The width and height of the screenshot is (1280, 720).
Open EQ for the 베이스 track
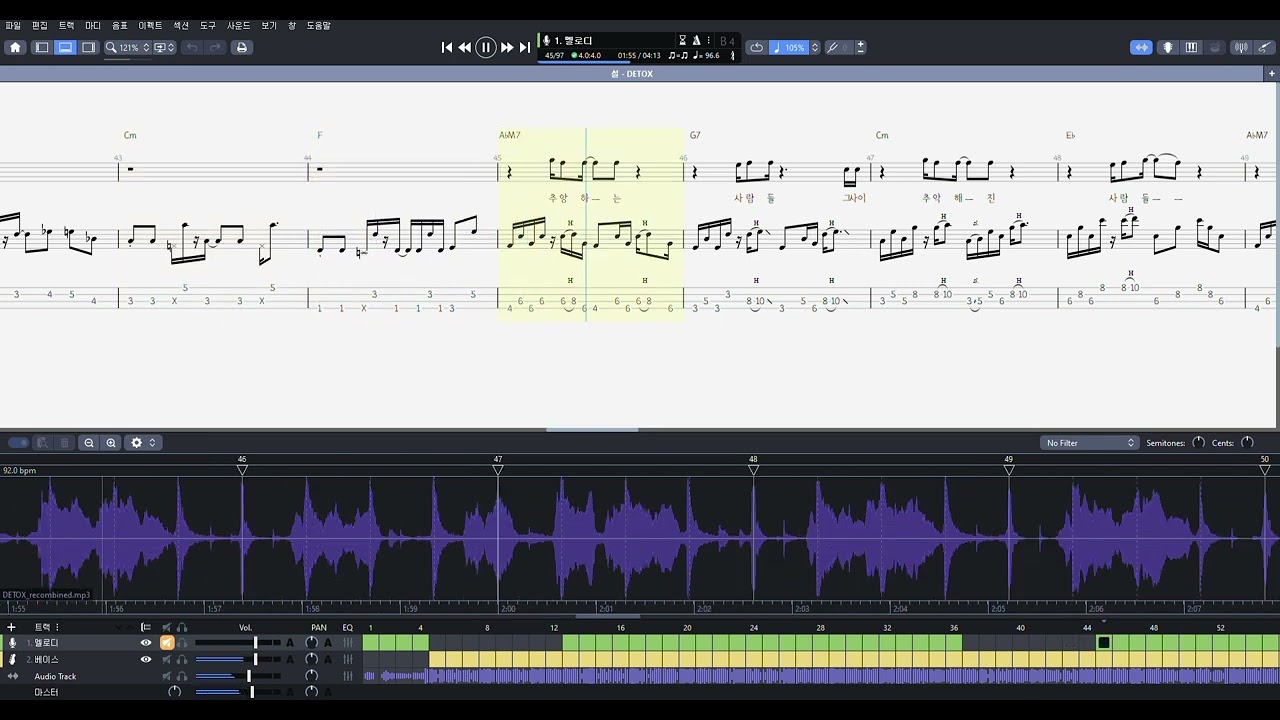(348, 659)
